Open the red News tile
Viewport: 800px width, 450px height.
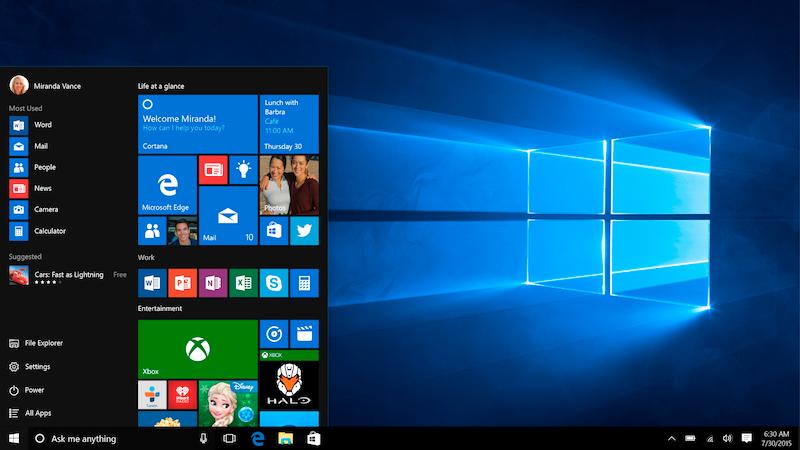[213, 170]
